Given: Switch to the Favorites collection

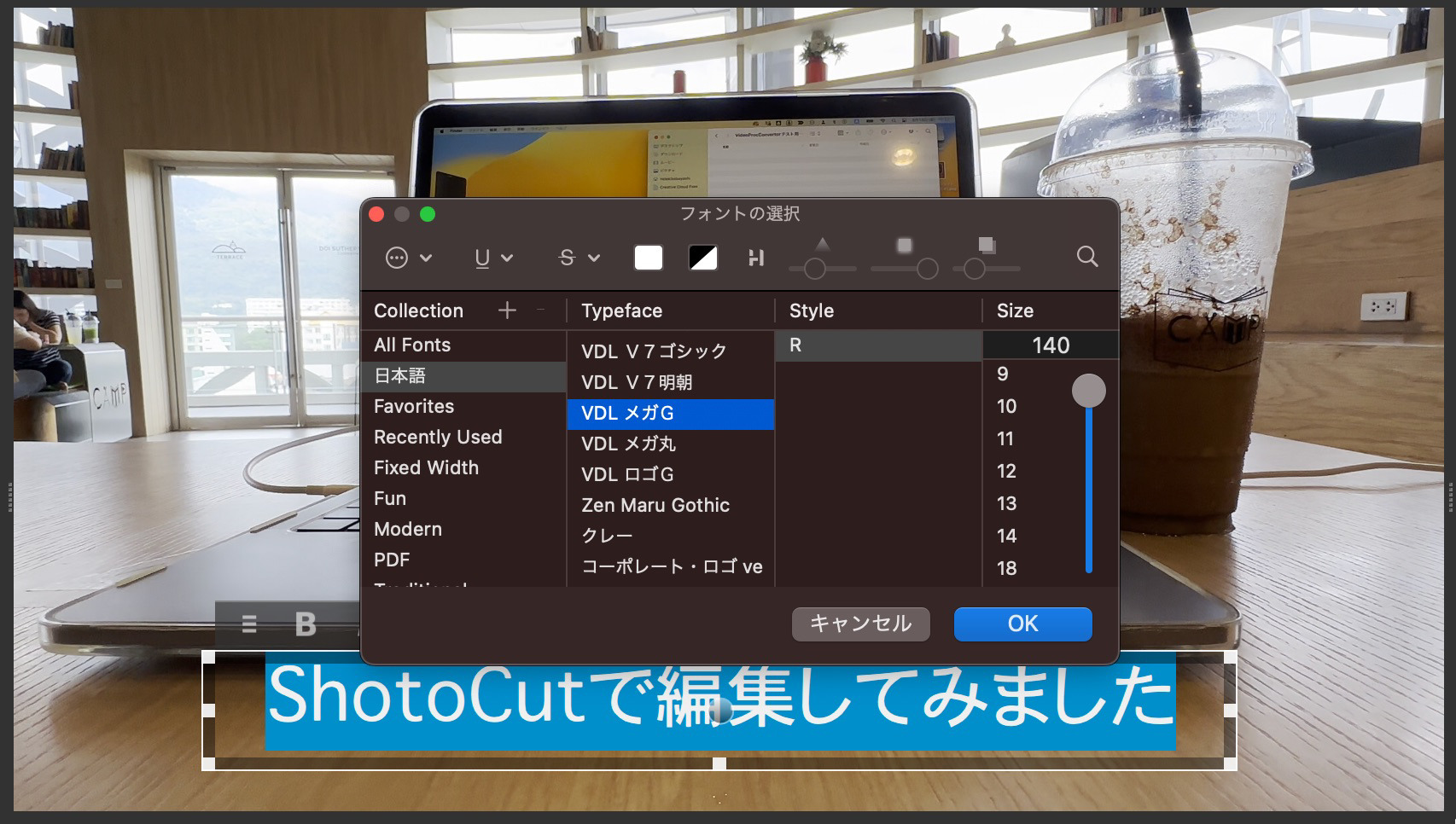Looking at the screenshot, I should (414, 406).
